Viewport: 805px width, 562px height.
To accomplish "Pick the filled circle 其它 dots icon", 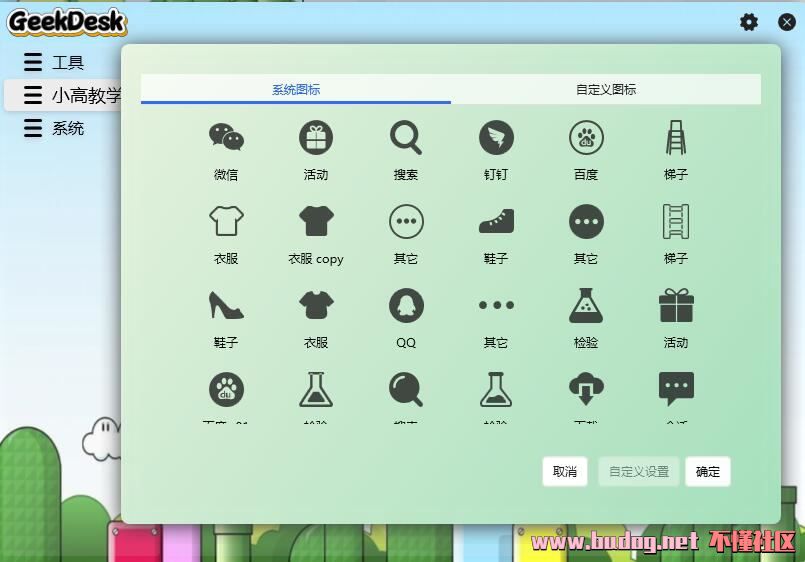I will [586, 222].
